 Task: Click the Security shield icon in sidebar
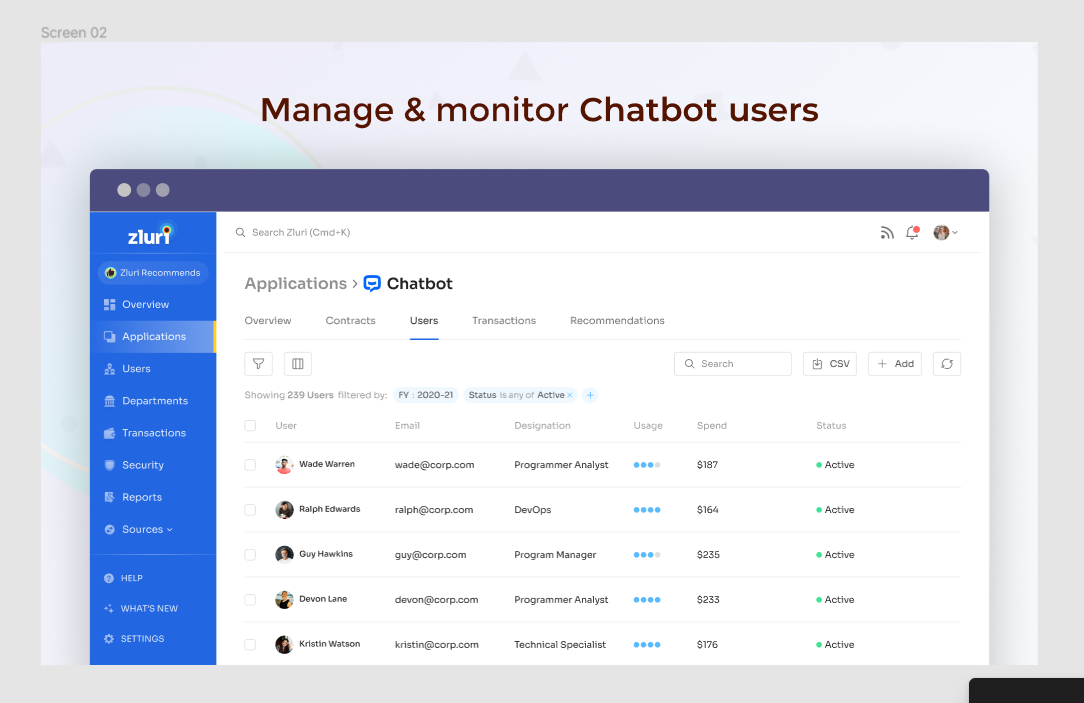pyautogui.click(x=109, y=465)
